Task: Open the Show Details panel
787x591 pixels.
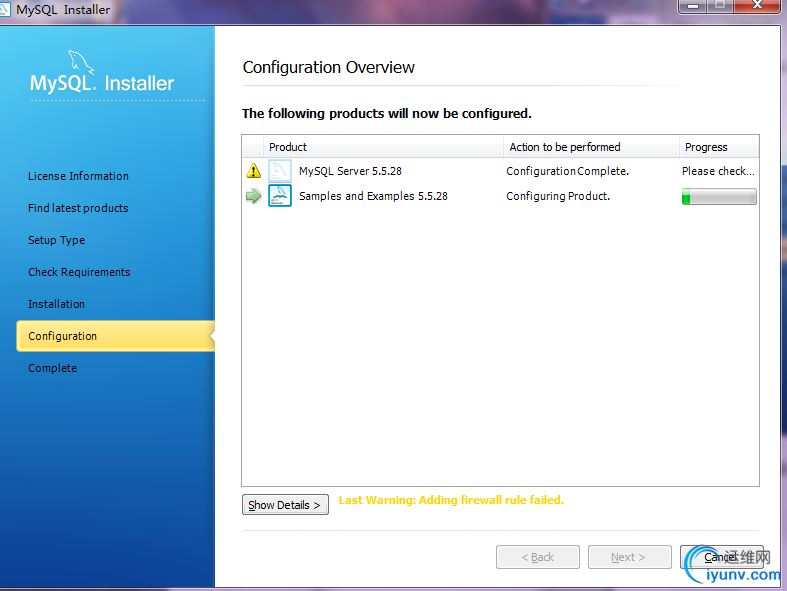Action: 285,505
